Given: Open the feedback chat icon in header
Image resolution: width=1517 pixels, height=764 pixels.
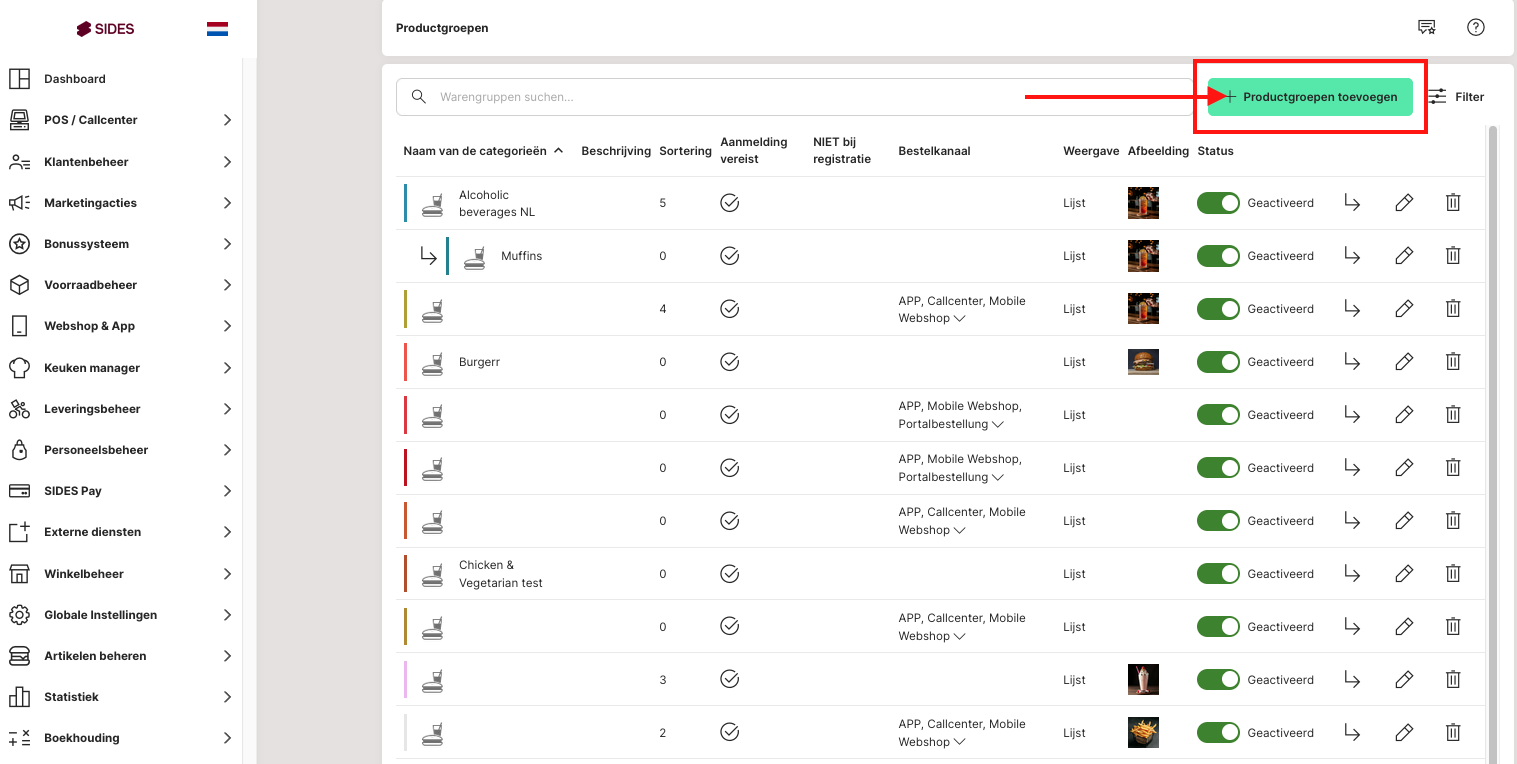Looking at the screenshot, I should [1427, 28].
